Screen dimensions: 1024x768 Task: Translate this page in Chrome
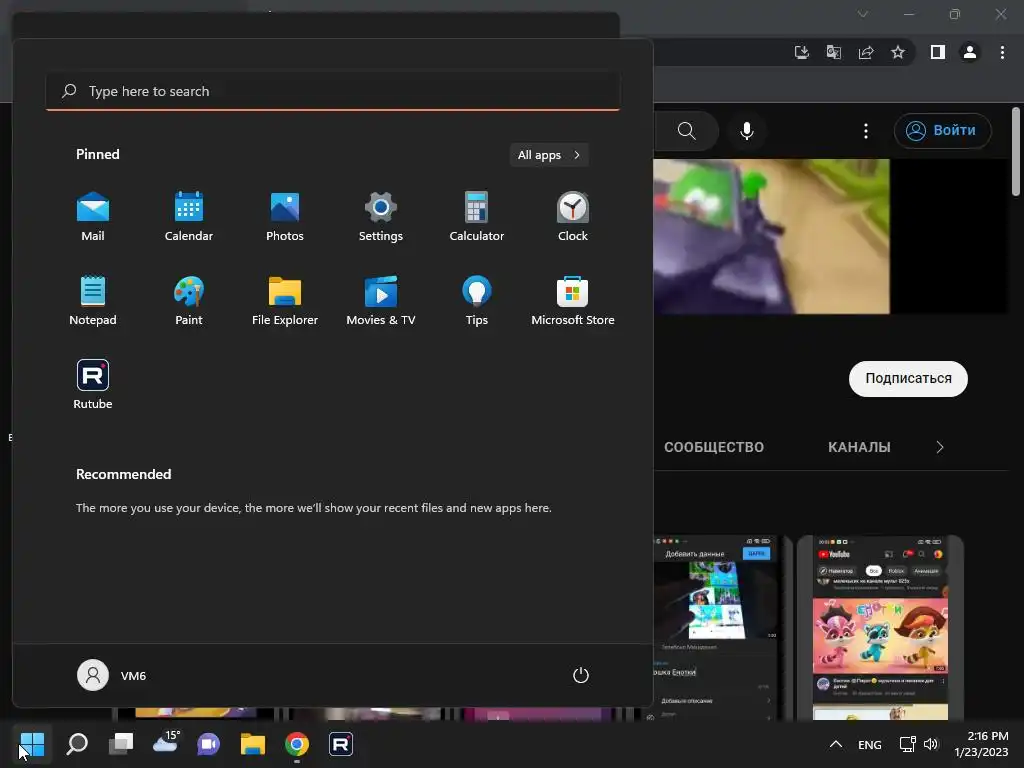tap(834, 52)
